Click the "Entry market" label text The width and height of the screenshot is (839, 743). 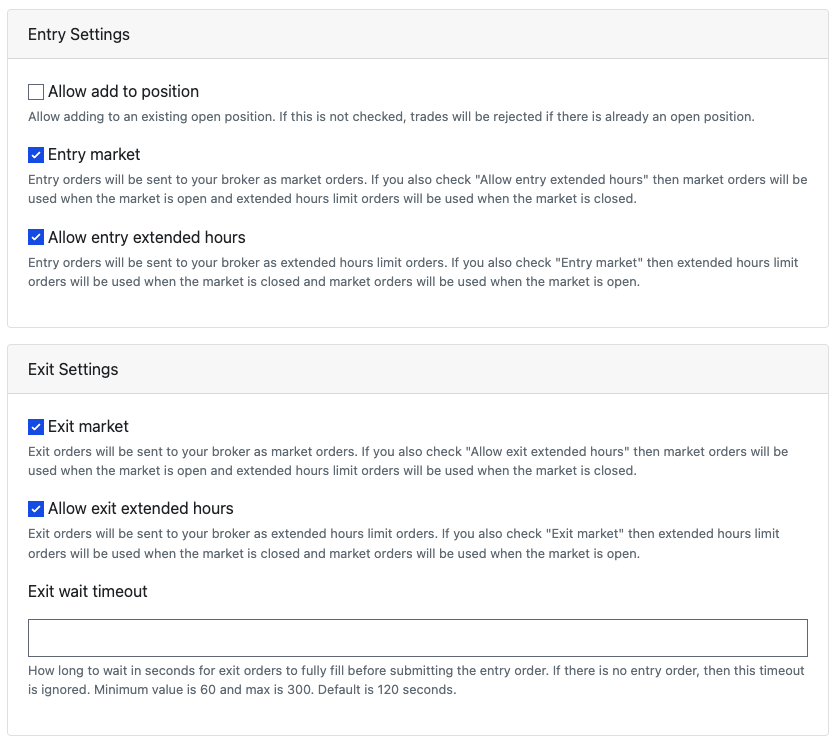[x=94, y=155]
